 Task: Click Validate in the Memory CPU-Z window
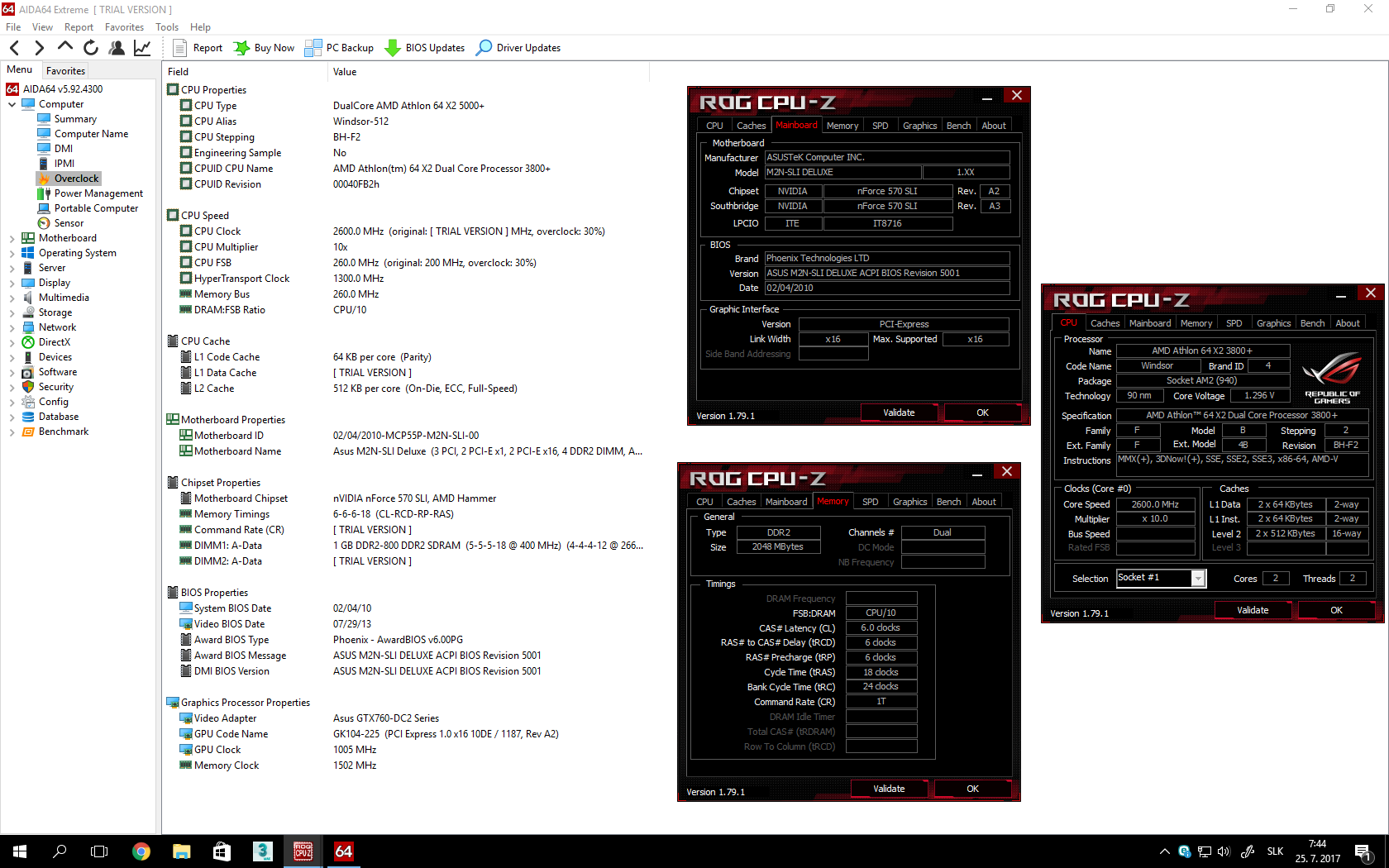click(x=889, y=789)
